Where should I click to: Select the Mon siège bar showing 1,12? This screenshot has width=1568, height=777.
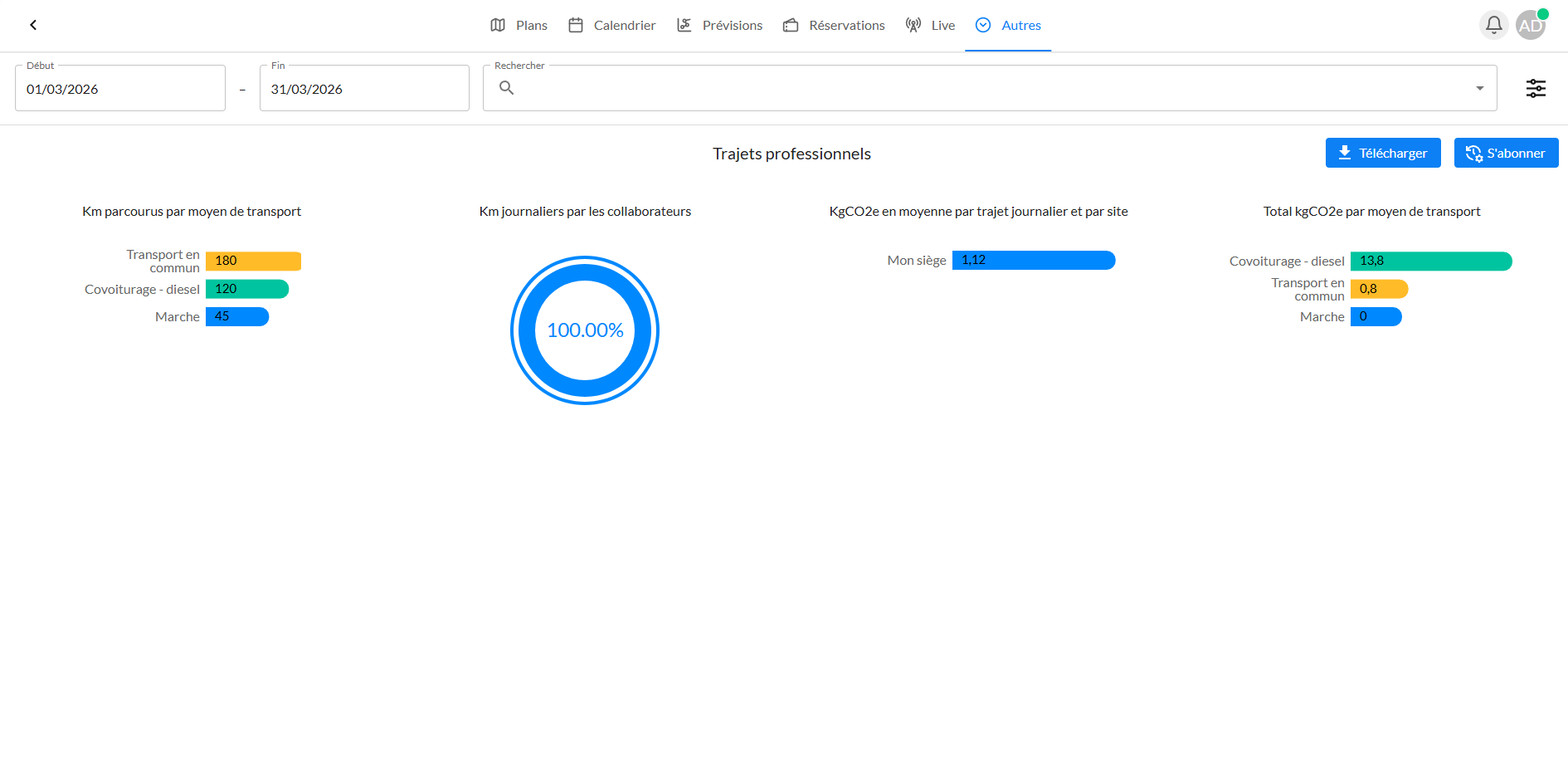pos(1034,260)
